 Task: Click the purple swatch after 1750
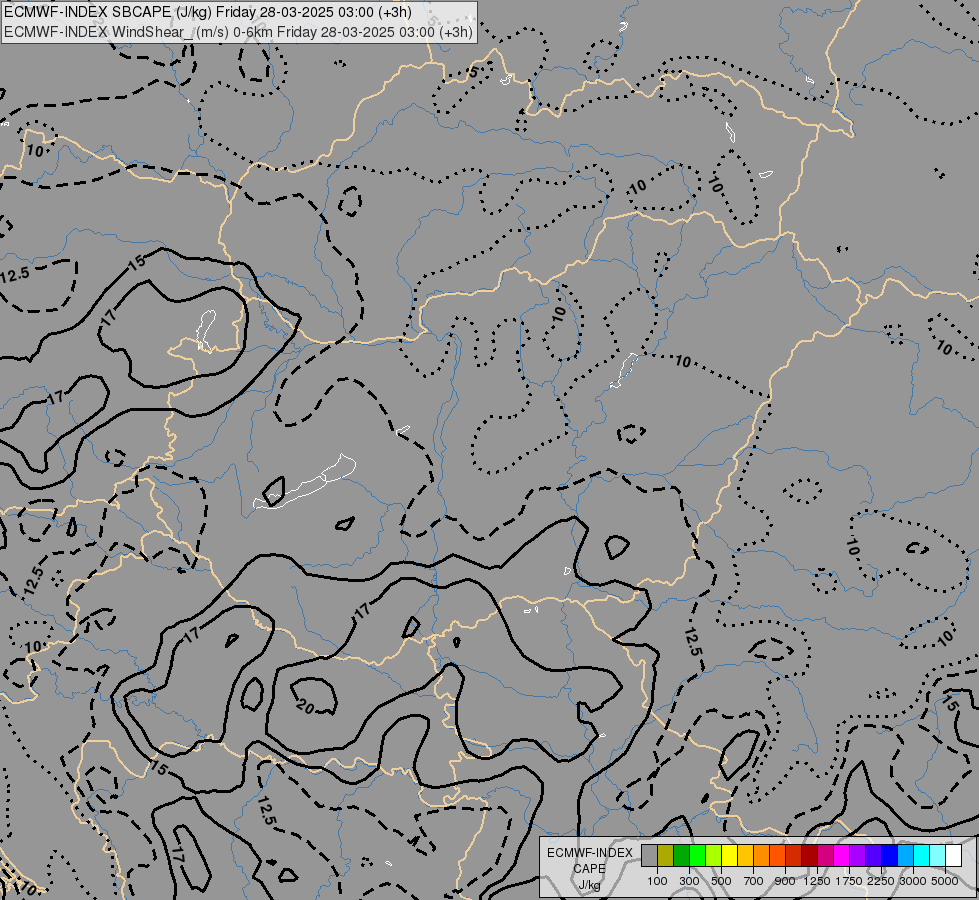coord(858,855)
